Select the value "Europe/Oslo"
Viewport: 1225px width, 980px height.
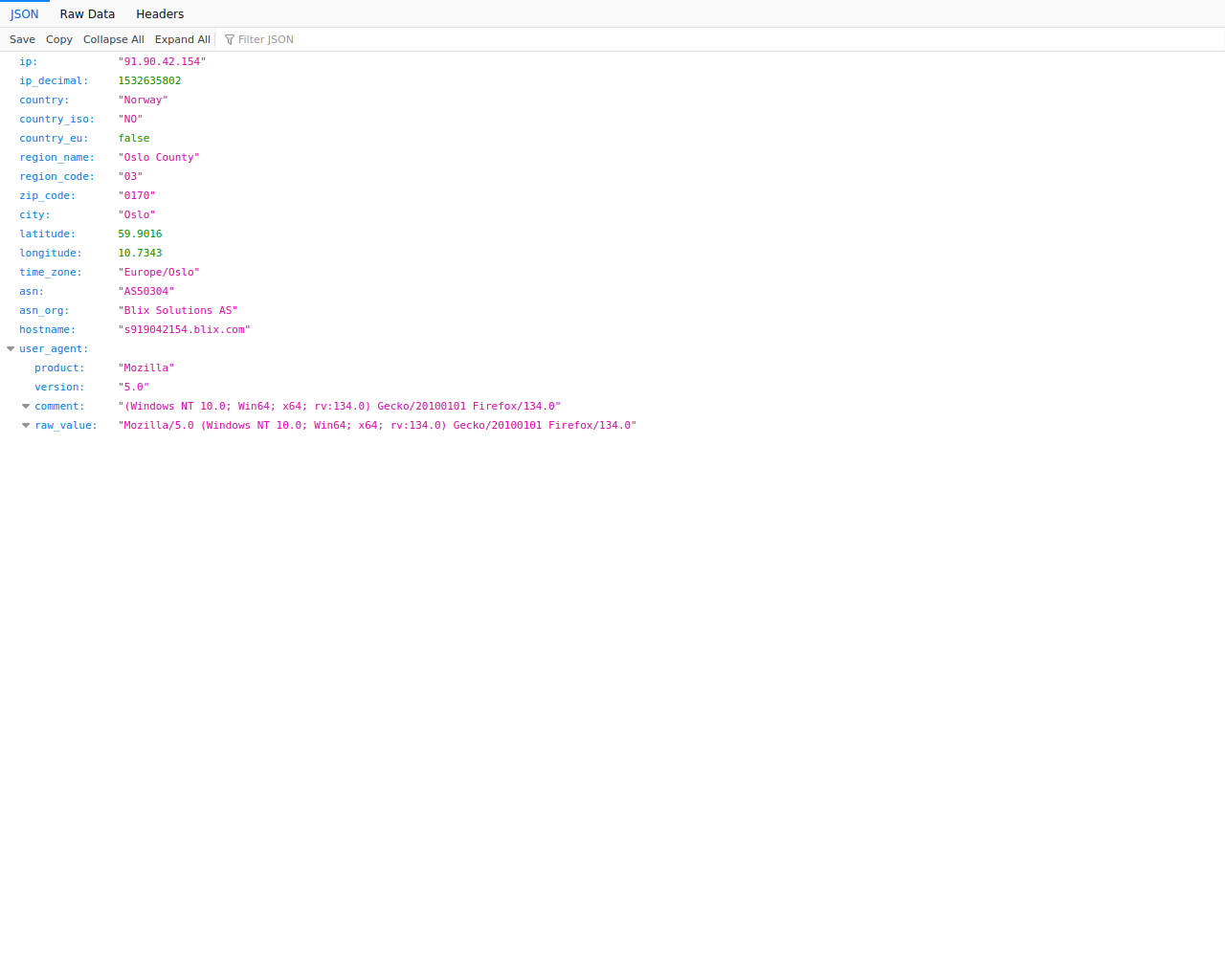[159, 273]
